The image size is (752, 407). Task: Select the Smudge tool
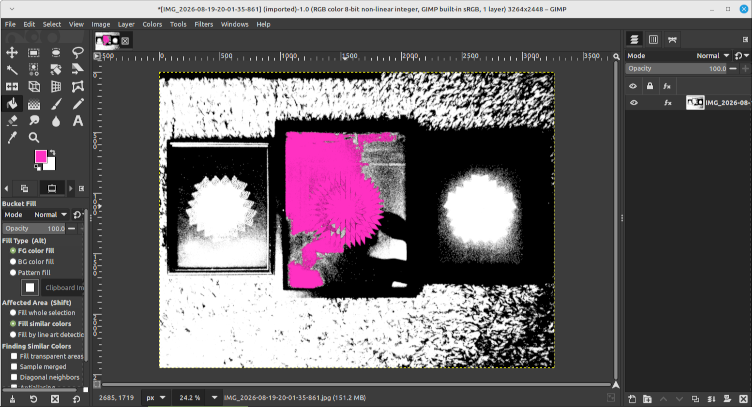point(34,121)
